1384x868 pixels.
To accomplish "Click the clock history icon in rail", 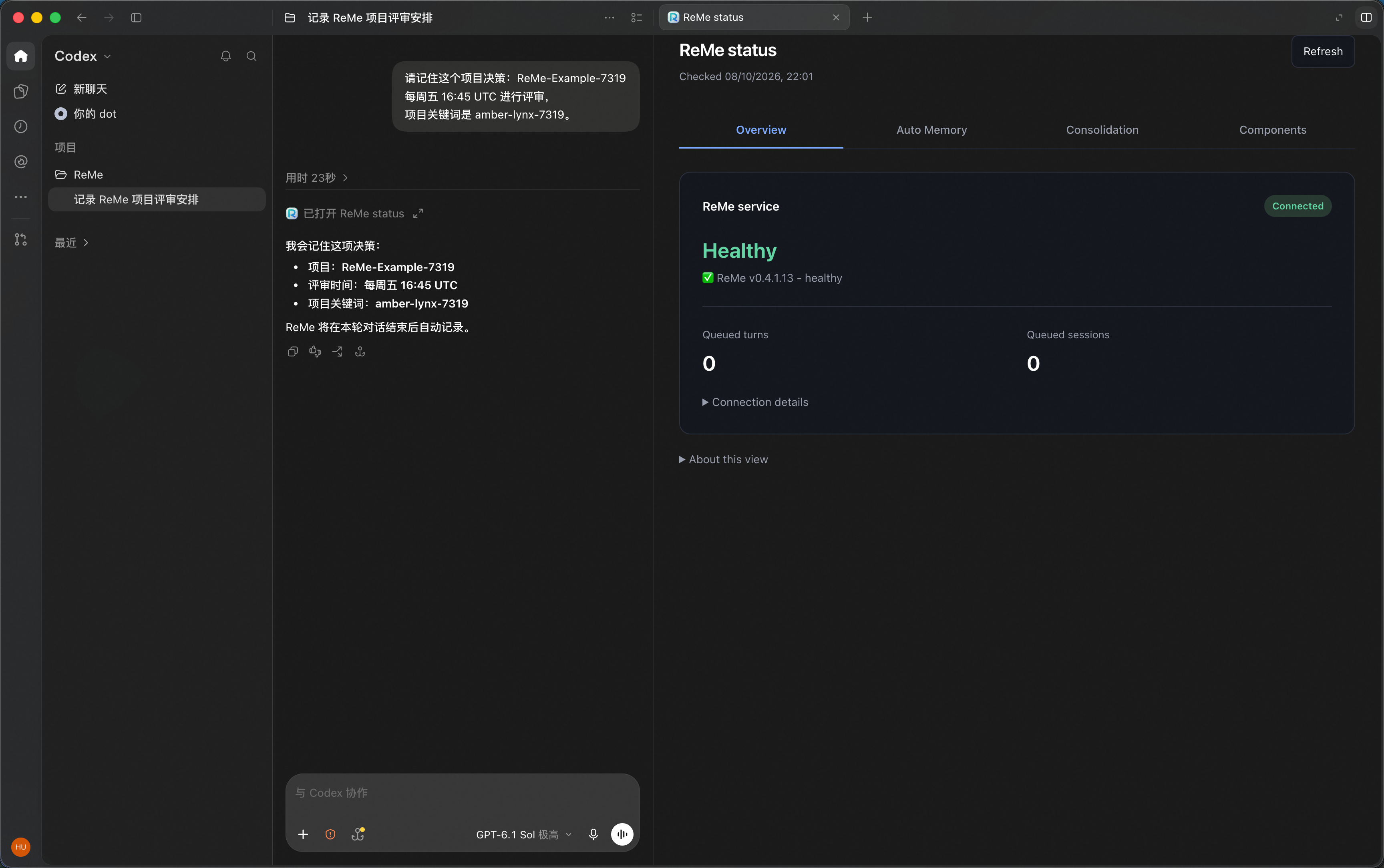I will [x=21, y=126].
